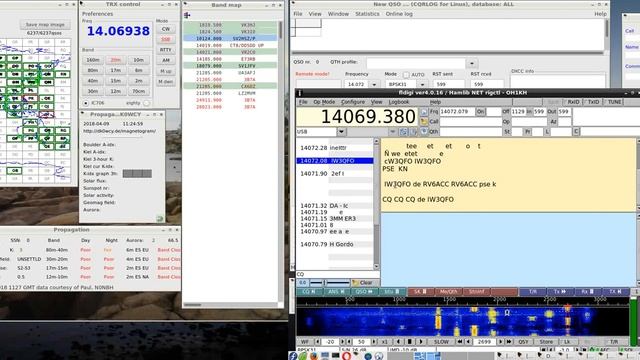Open the Band map filter settings icon
Viewport: 640px width, 360px height.
coord(187,16)
